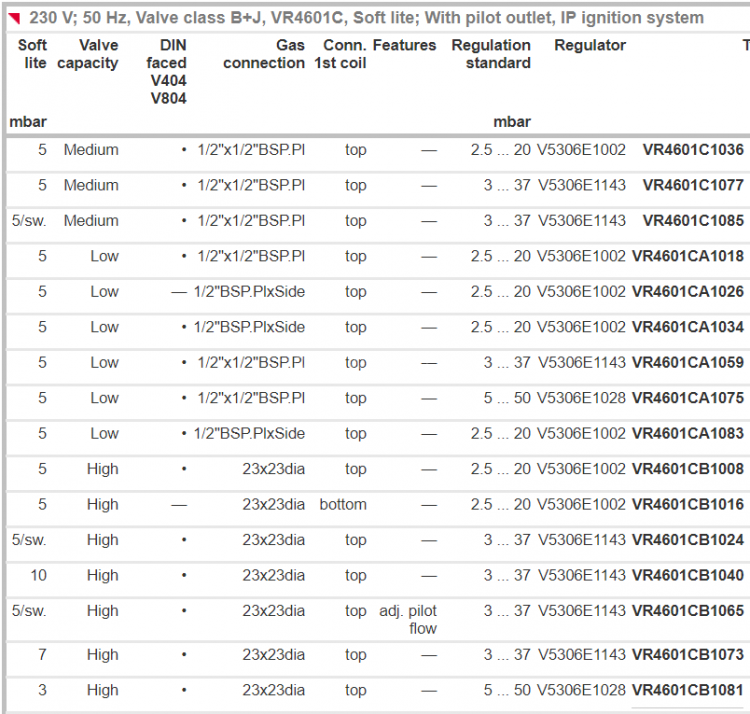Select soft lite value 7 in VR4601CB1073 row
Image resolution: width=750 pixels, height=714 pixels.
point(43,654)
